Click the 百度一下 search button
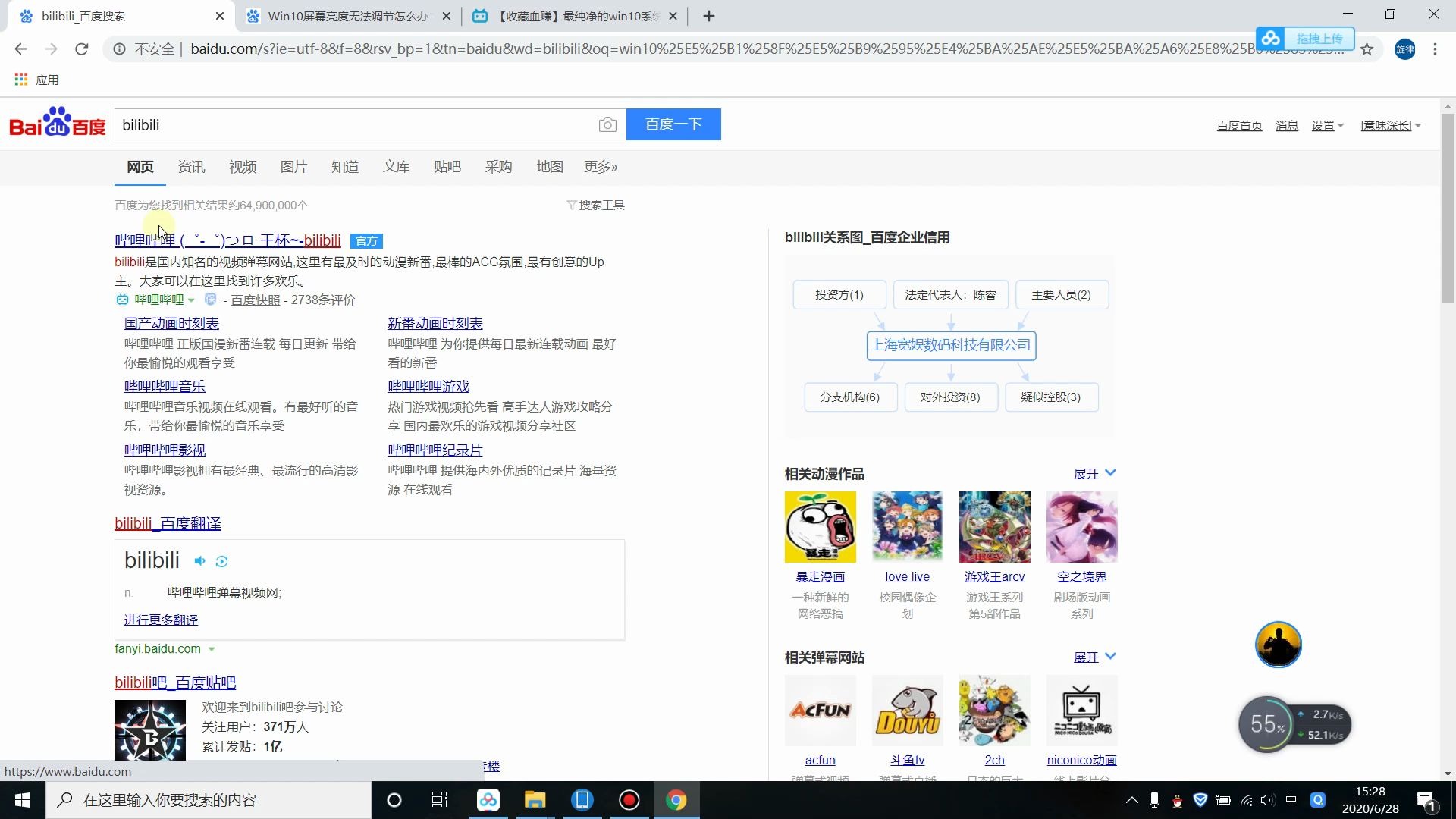The width and height of the screenshot is (1456, 819). pyautogui.click(x=673, y=124)
